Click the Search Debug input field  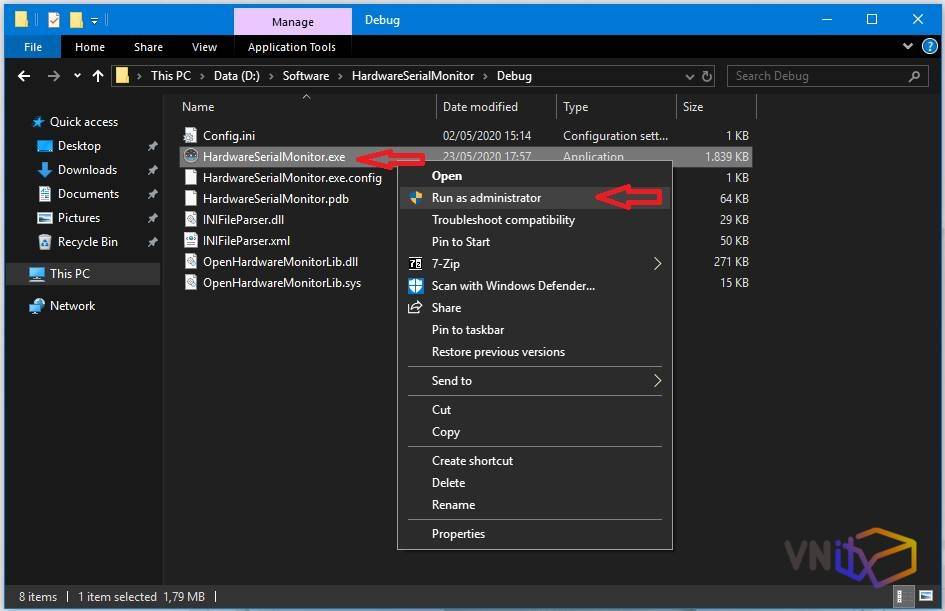pyautogui.click(x=815, y=76)
